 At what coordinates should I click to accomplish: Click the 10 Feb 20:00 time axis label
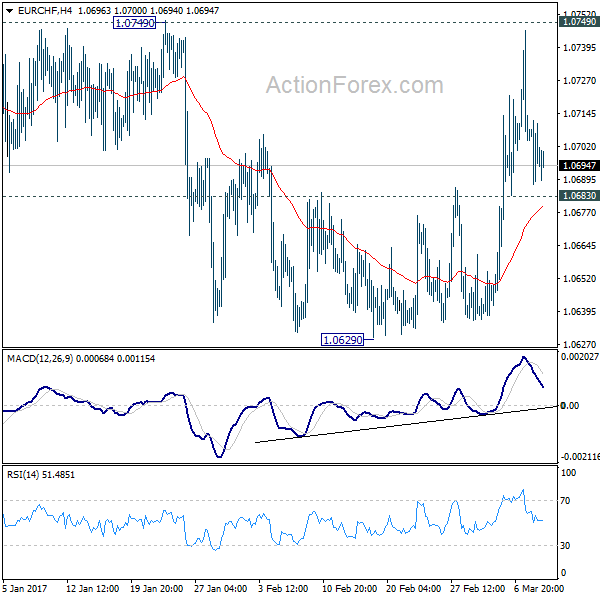pyautogui.click(x=349, y=589)
